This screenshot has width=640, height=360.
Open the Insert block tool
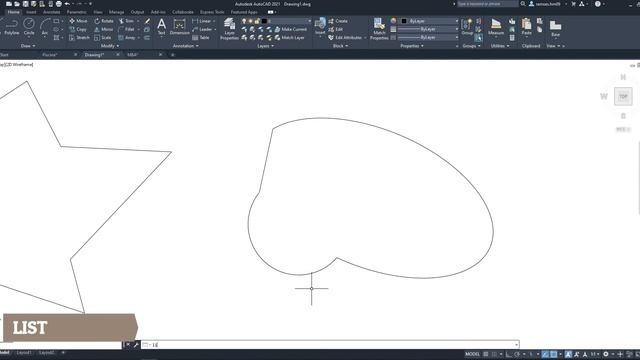320,26
